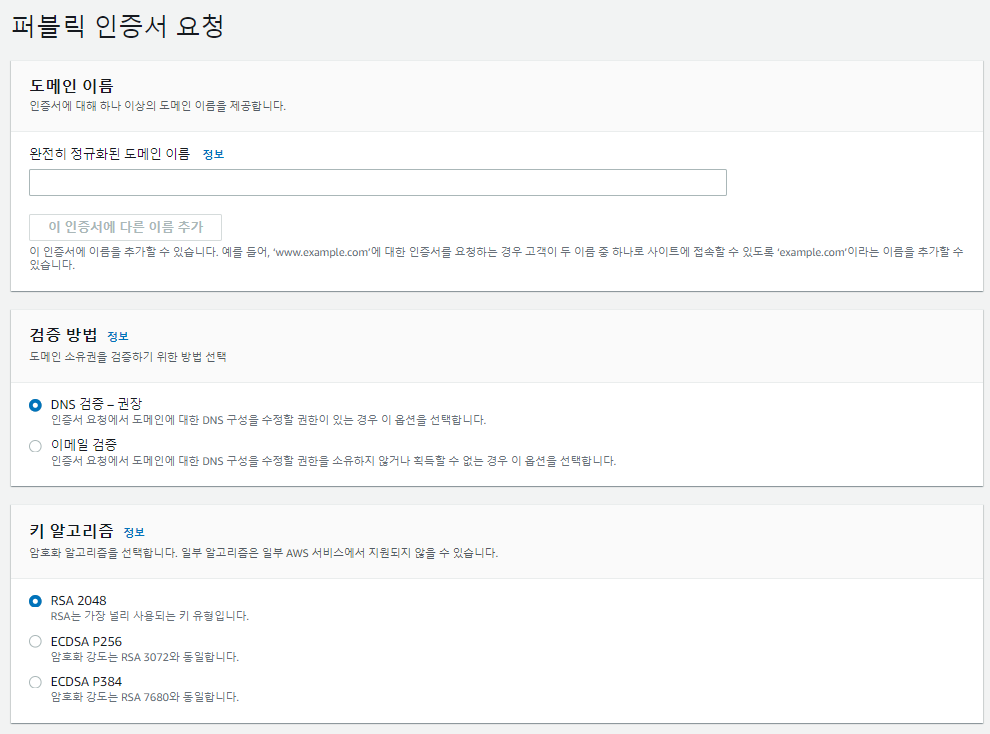Click text starting '암호화 알고리즘을 선택합니다'
Viewport: 990px width, 734px height.
click(x=264, y=553)
